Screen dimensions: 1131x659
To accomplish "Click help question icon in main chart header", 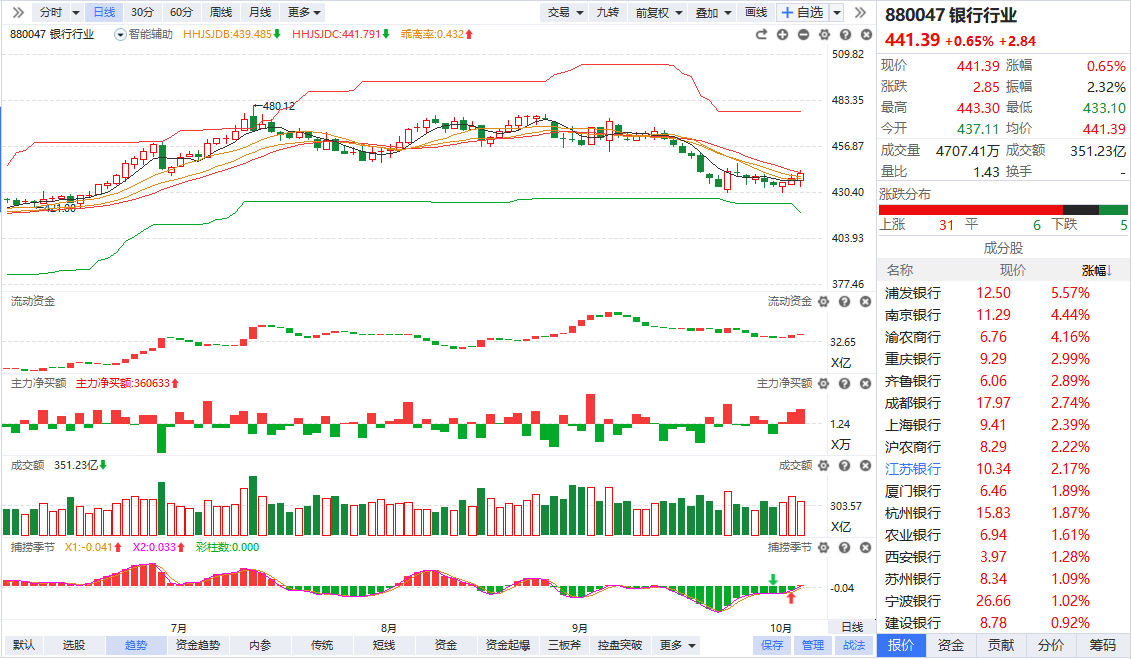I will point(844,34).
